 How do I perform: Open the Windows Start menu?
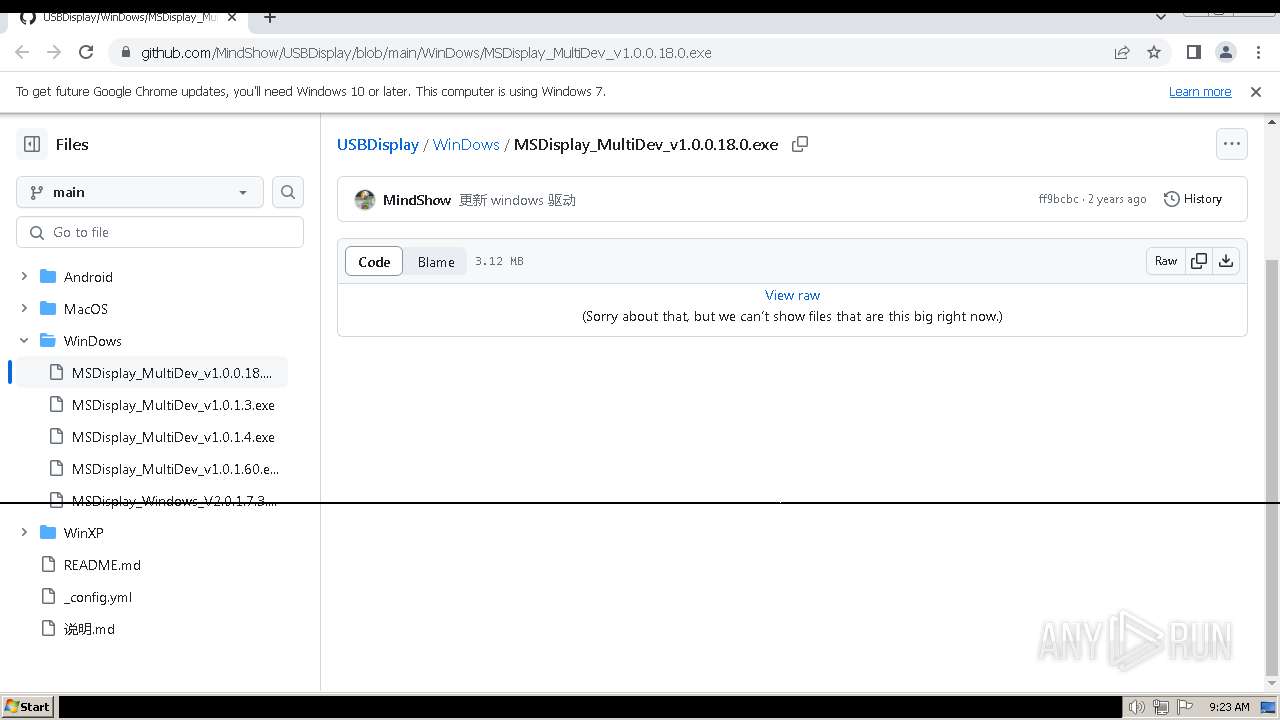click(27, 706)
